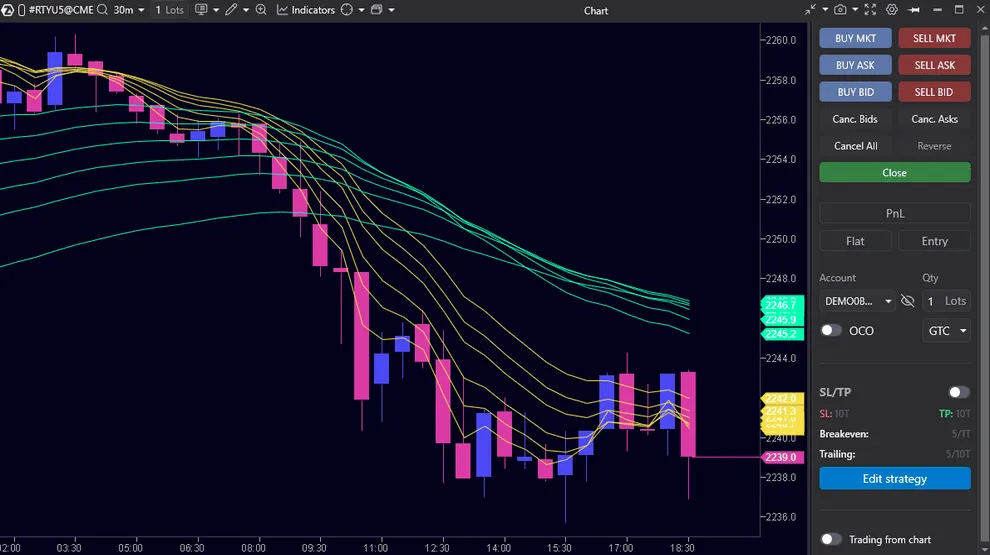Click the zoom-in magnifier icon
990x555 pixels.
click(261, 10)
